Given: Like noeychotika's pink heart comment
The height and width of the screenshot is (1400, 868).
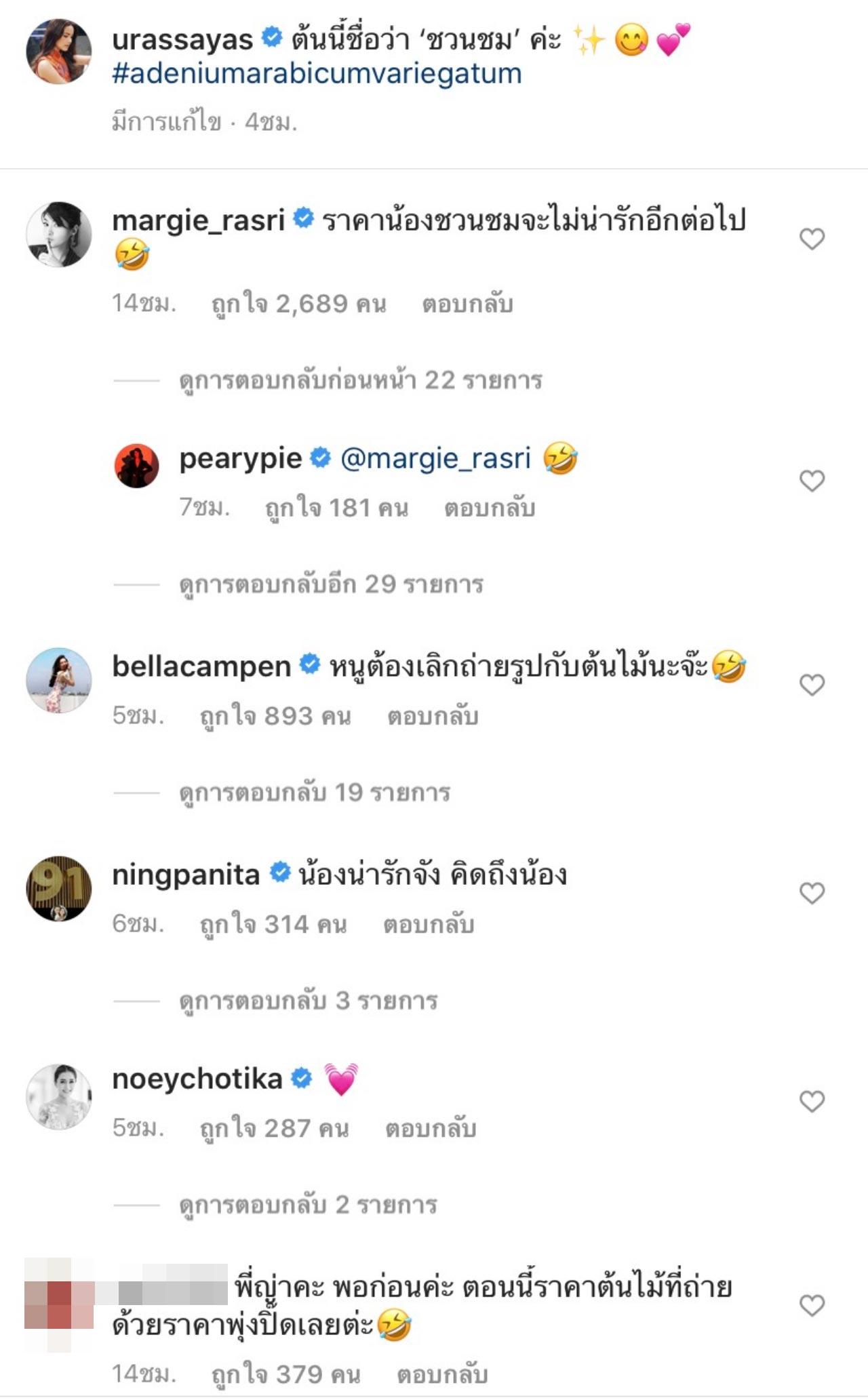Looking at the screenshot, I should [812, 1101].
